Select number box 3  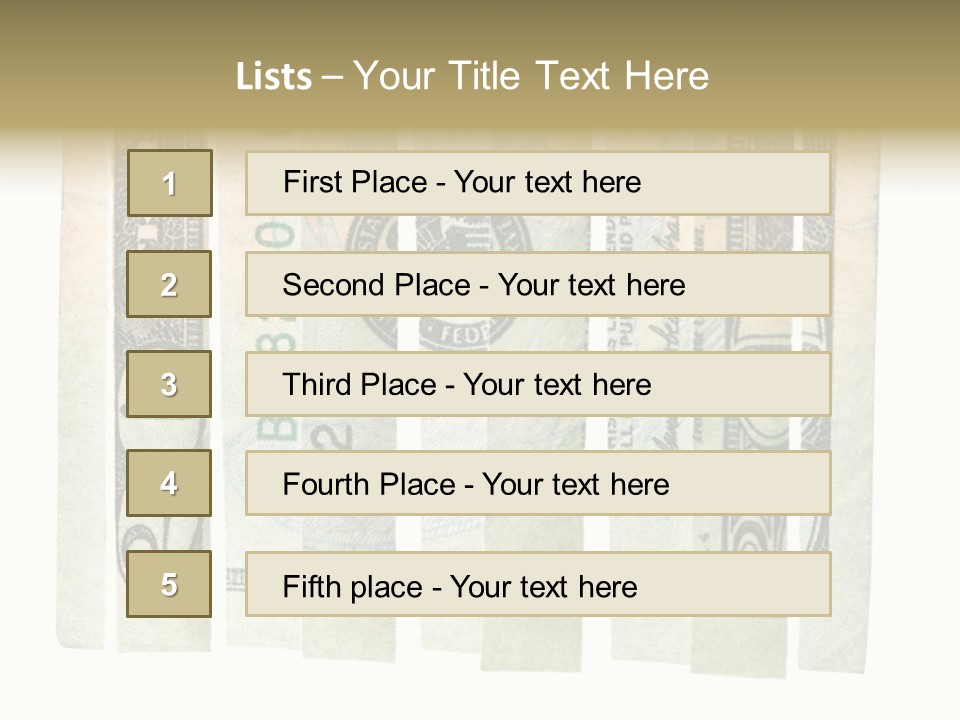[x=169, y=384]
